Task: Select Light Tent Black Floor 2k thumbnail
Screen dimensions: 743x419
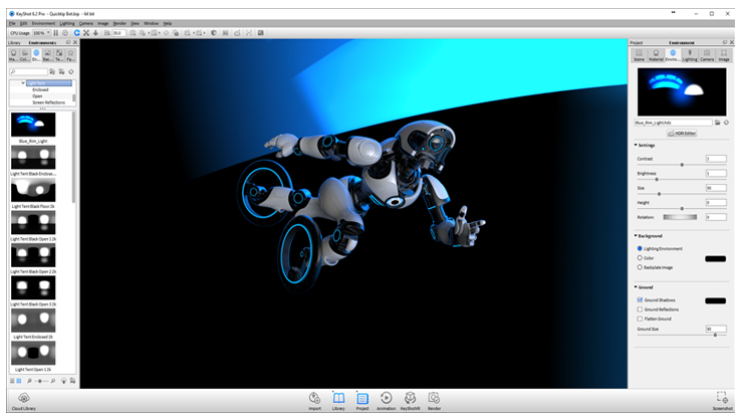Action: click(x=33, y=190)
